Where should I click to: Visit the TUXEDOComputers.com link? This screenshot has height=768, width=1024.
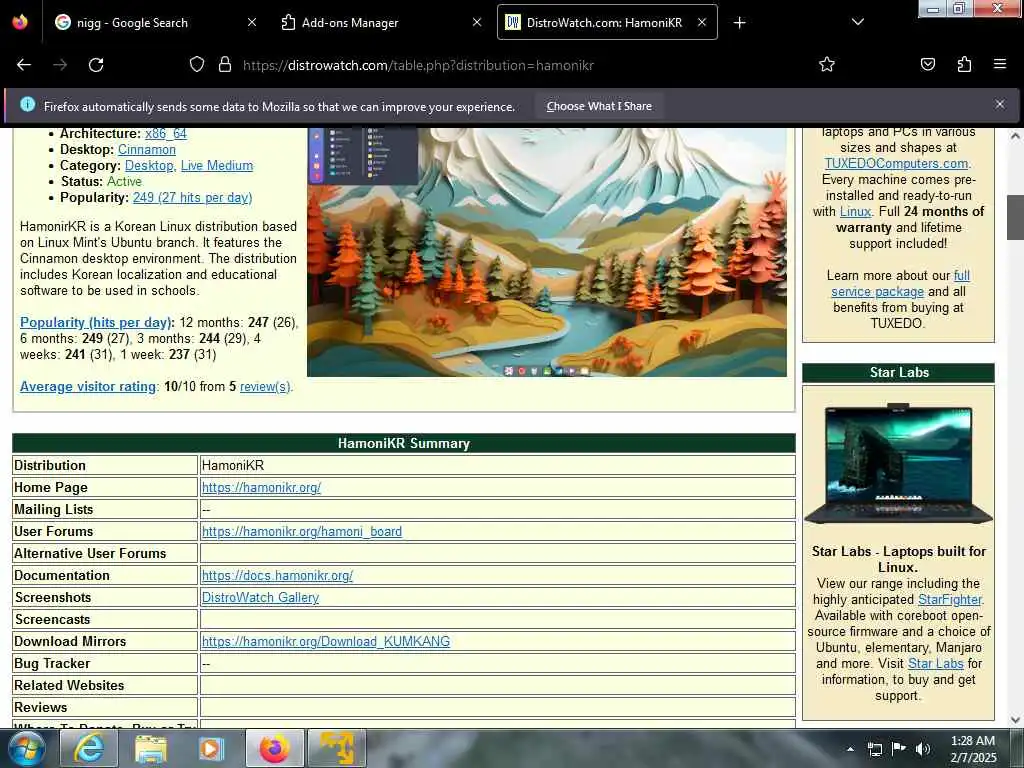[x=896, y=163]
